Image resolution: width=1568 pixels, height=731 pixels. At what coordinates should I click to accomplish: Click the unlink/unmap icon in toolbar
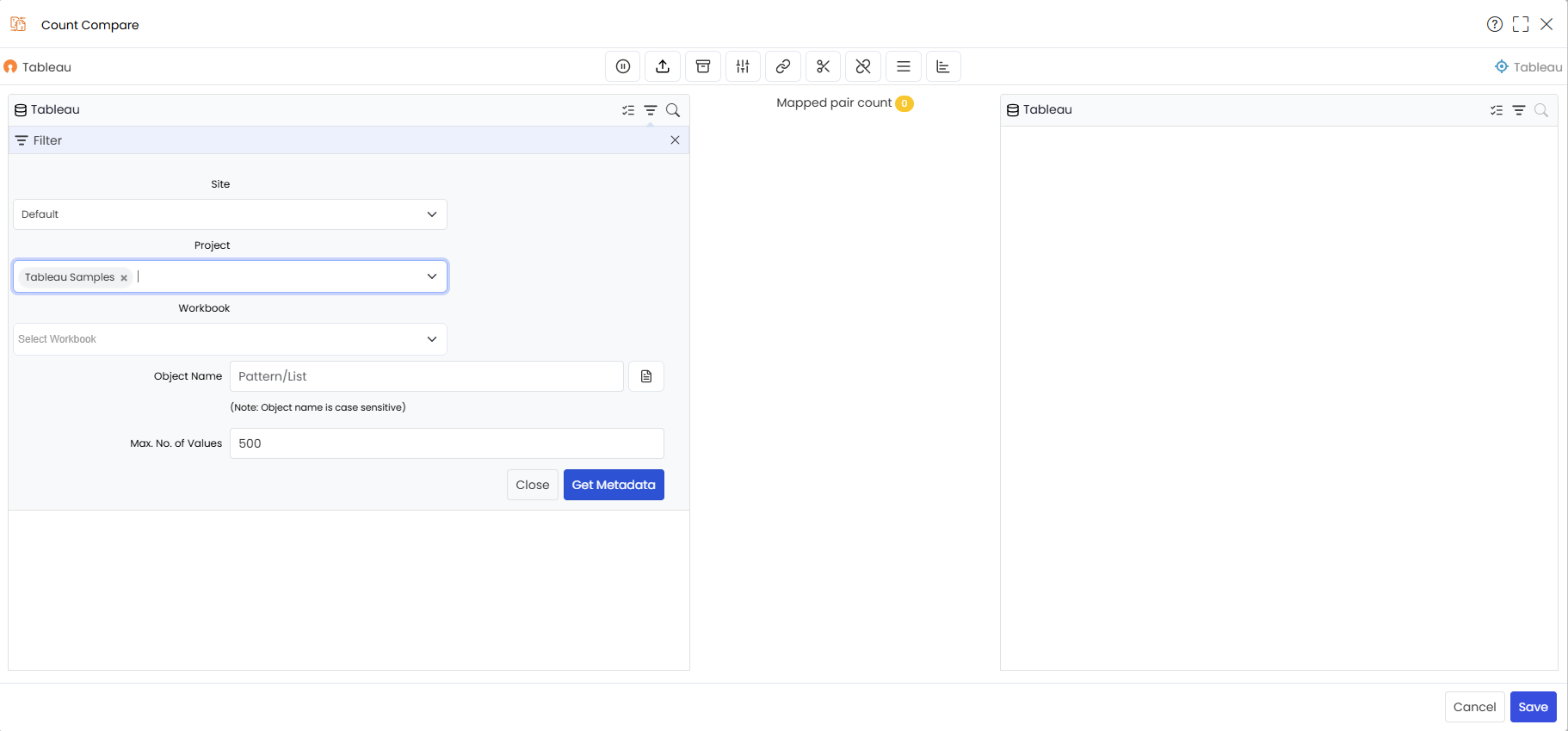[863, 66]
